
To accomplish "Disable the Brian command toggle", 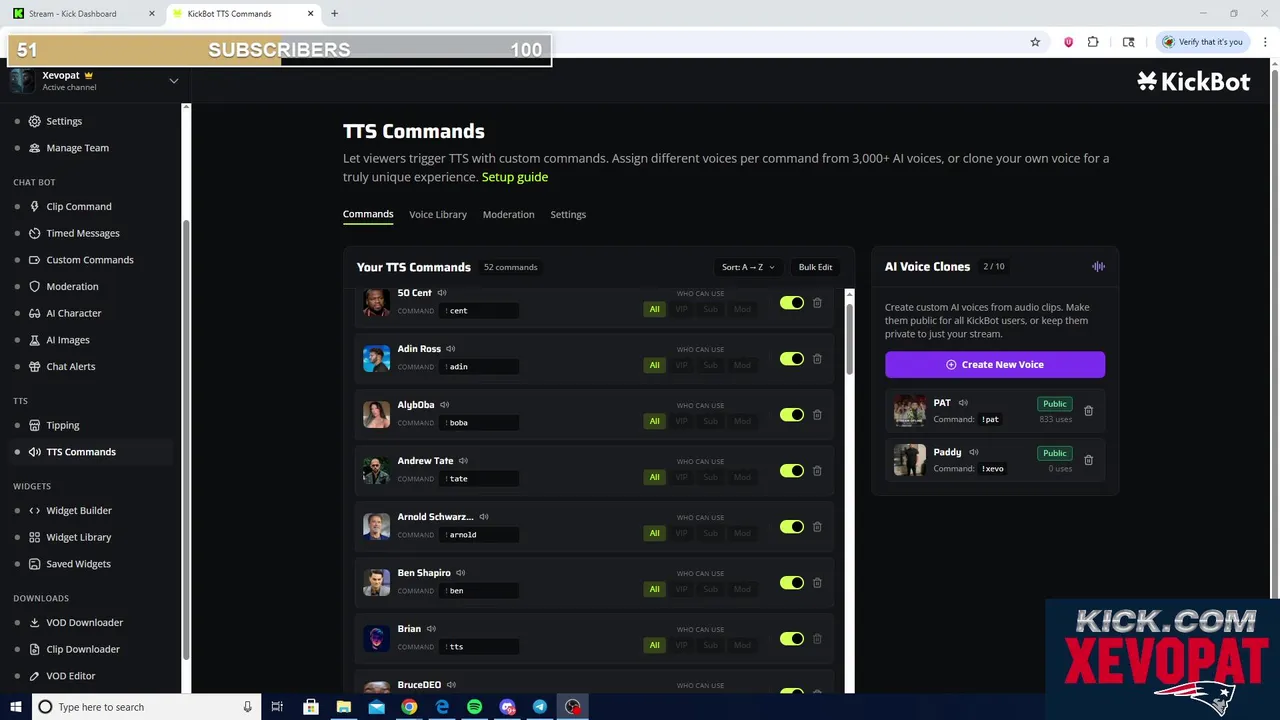I will tap(792, 639).
